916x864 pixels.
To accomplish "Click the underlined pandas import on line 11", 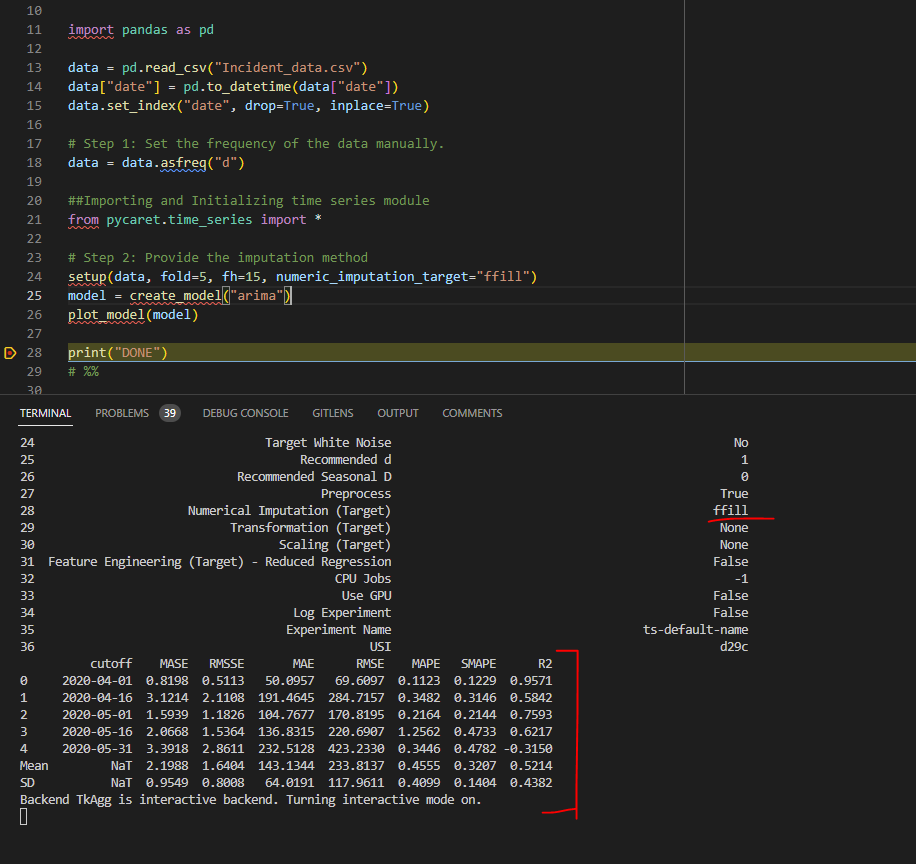I will click(x=91, y=29).
